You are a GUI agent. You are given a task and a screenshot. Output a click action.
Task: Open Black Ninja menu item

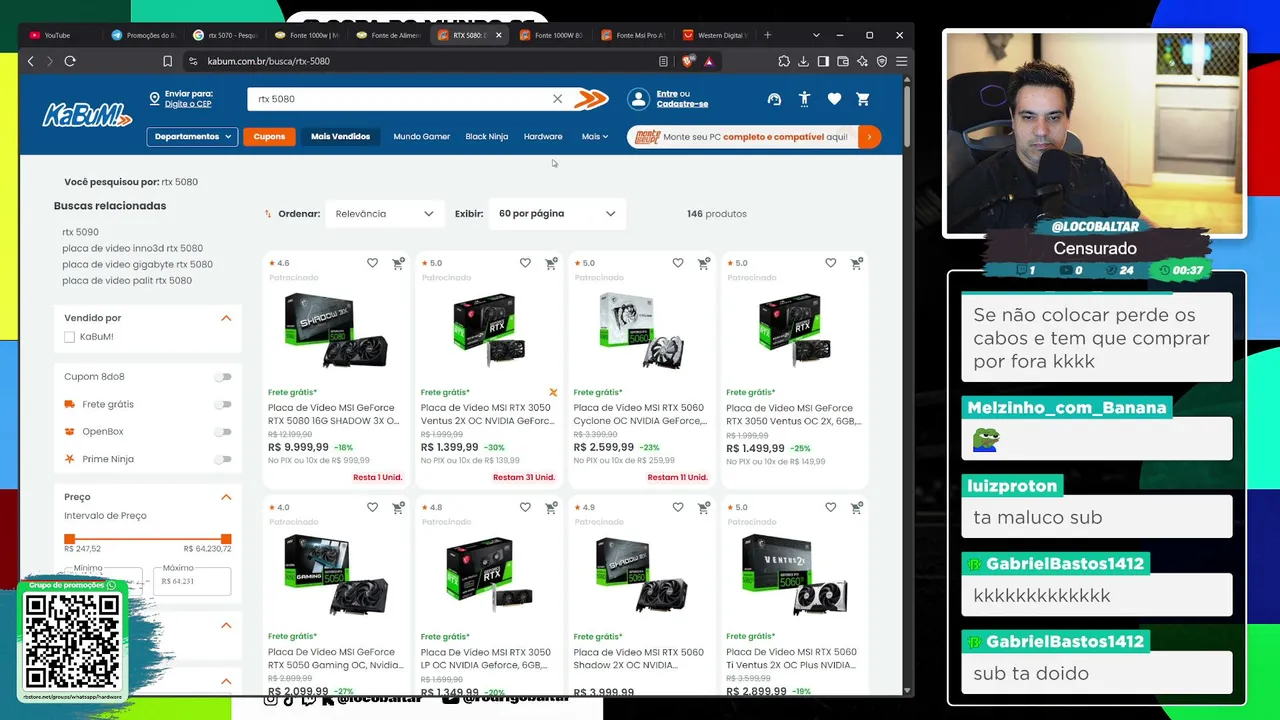487,136
